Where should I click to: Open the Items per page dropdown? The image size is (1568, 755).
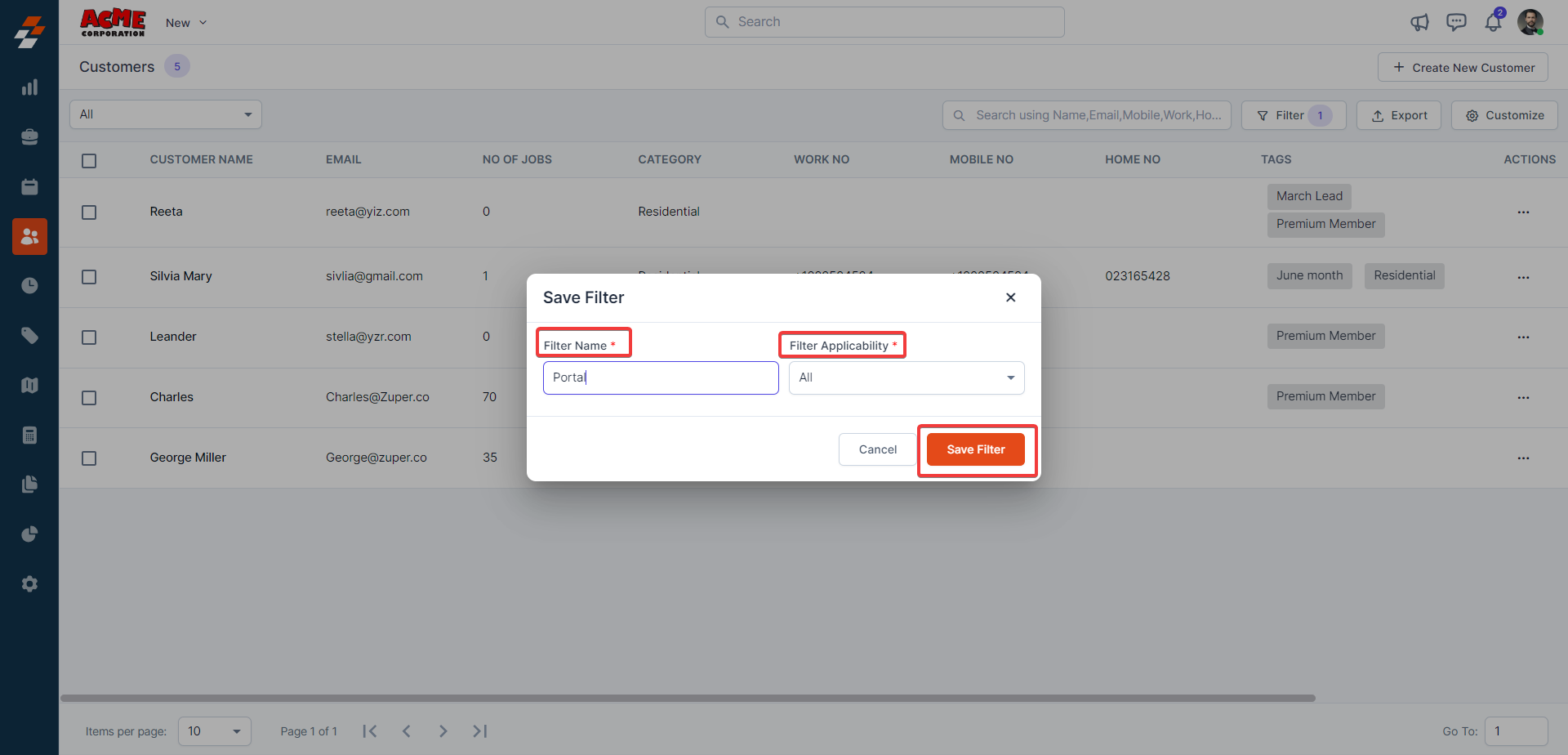(214, 731)
